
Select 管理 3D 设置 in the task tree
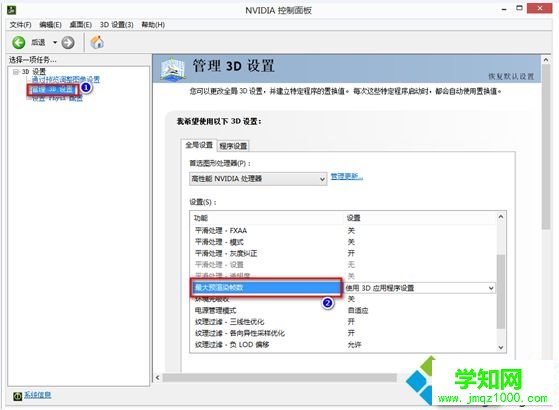pos(52,89)
